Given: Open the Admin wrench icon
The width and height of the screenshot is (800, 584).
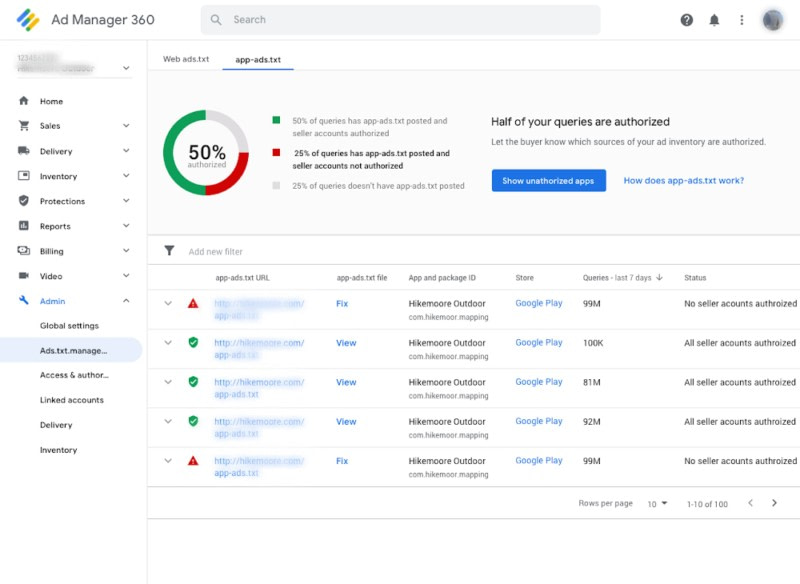Looking at the screenshot, I should (23, 300).
